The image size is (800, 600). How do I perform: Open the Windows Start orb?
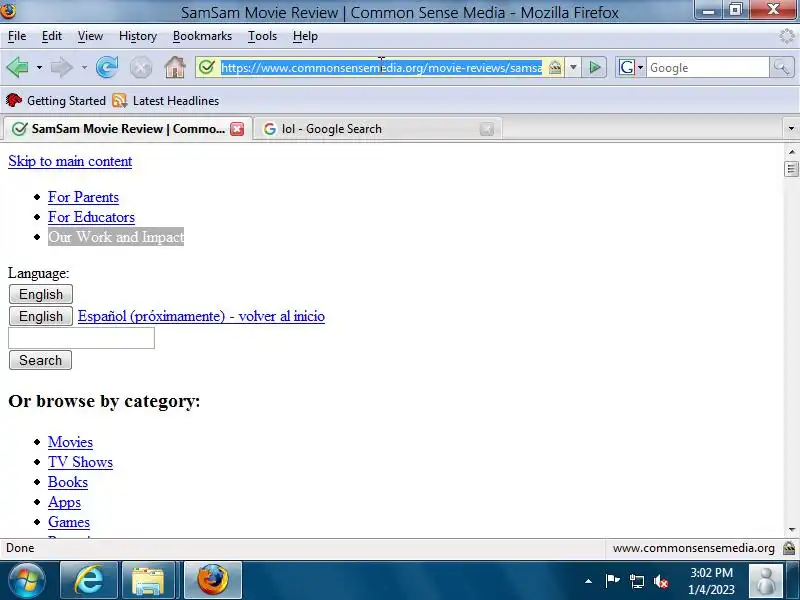pyautogui.click(x=27, y=581)
